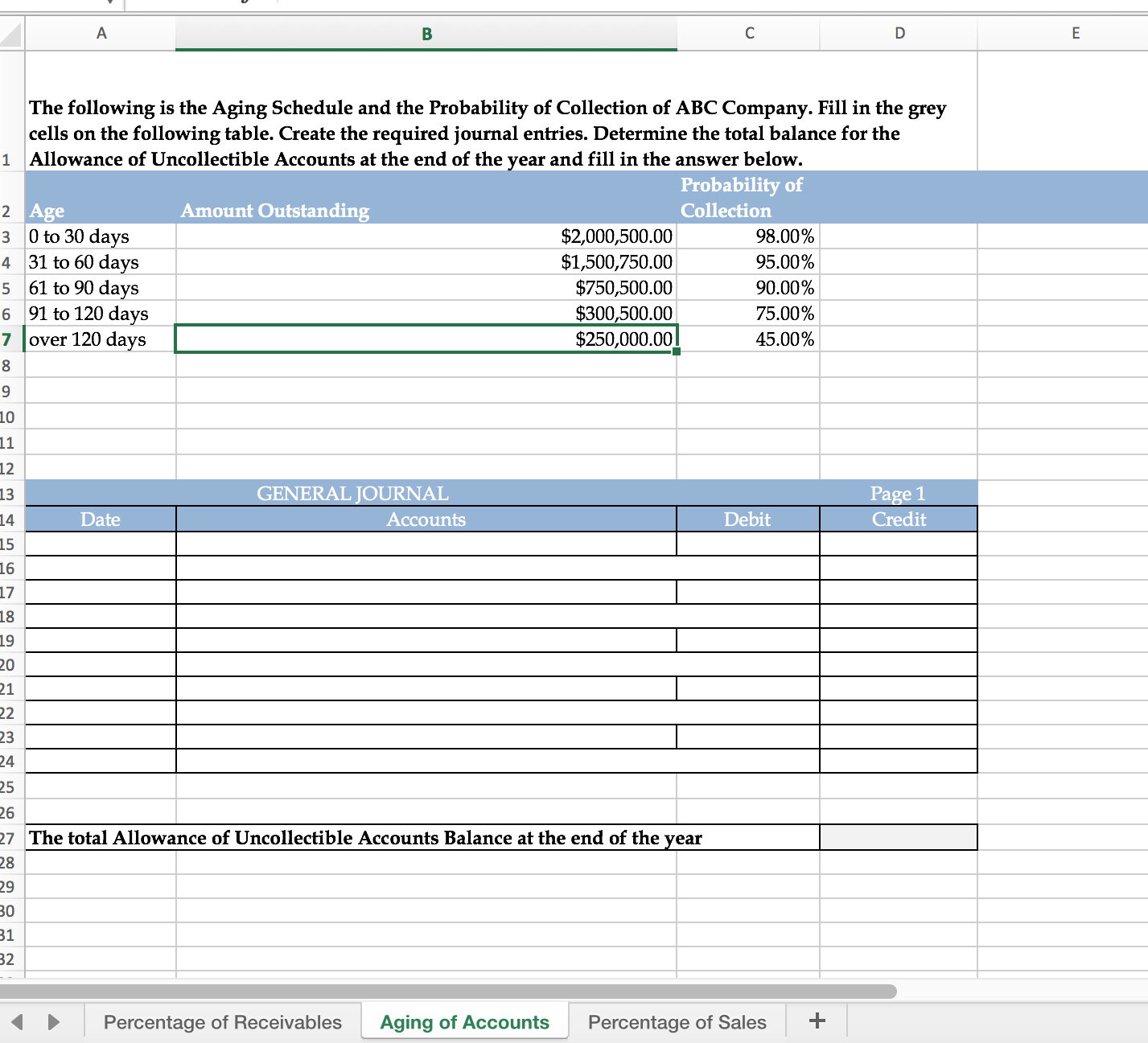Select column E header
1148x1043 pixels.
click(1076, 34)
